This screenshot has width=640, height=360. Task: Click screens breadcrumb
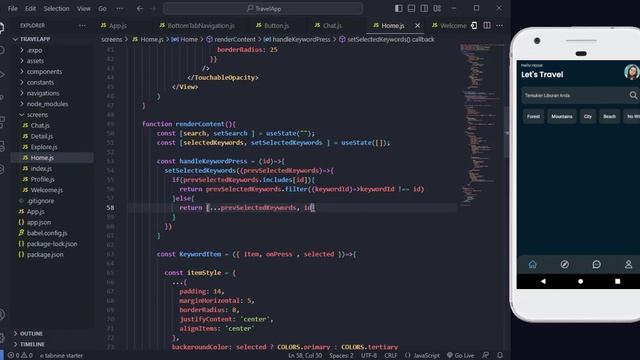(111, 40)
